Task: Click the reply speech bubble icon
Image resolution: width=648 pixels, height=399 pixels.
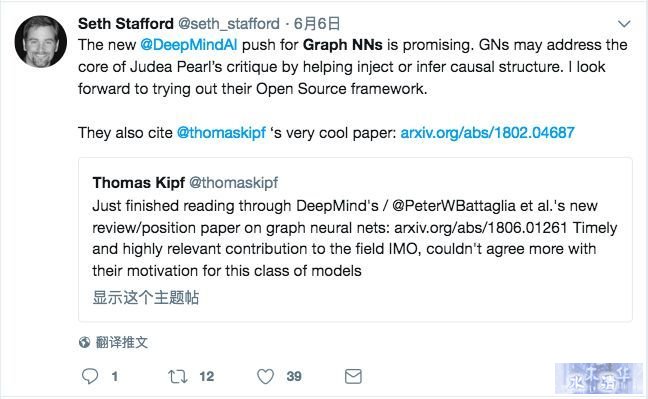Action: [90, 376]
